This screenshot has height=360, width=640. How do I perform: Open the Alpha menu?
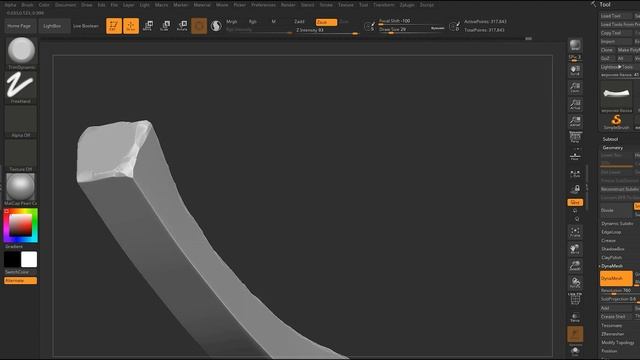pos(10,5)
